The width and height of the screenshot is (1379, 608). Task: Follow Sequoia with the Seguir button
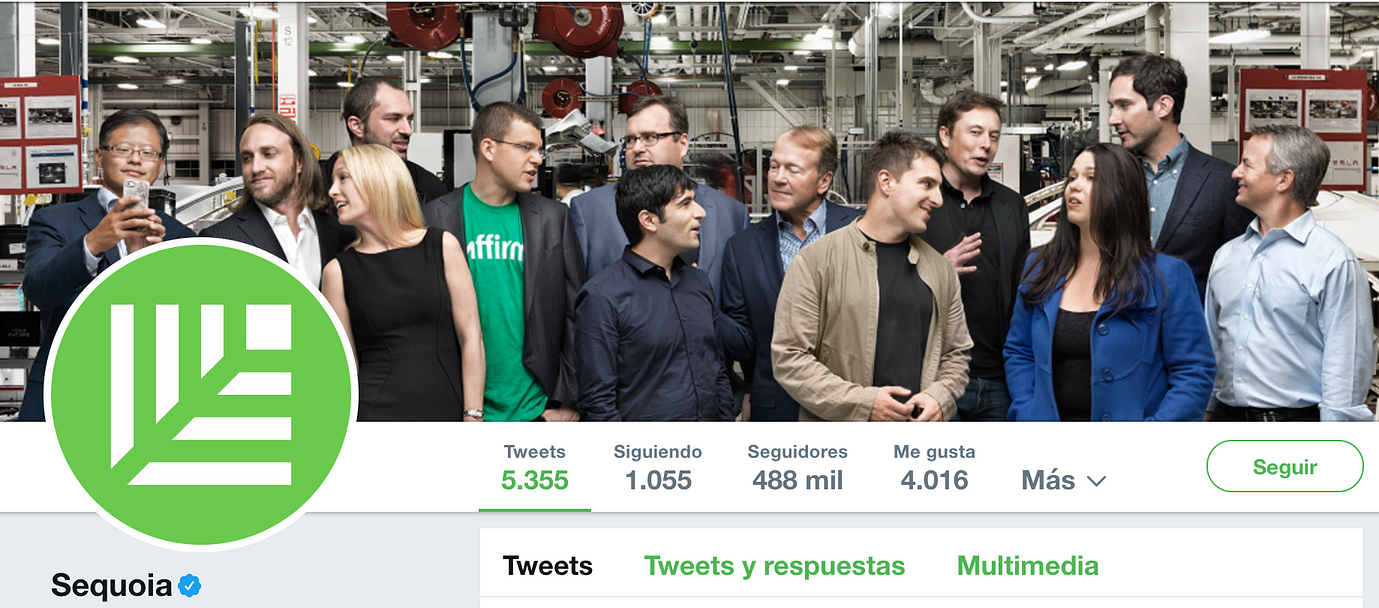click(x=1285, y=466)
